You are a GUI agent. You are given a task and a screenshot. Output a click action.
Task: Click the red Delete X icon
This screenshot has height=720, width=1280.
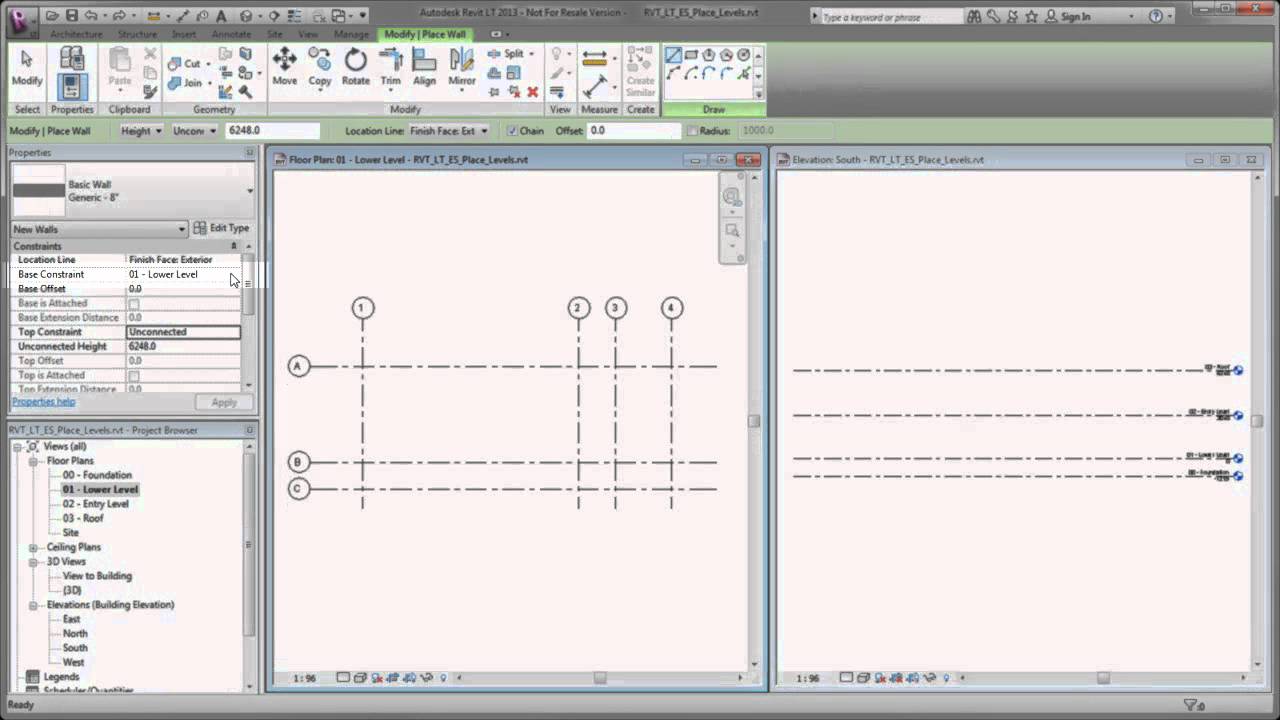click(532, 92)
